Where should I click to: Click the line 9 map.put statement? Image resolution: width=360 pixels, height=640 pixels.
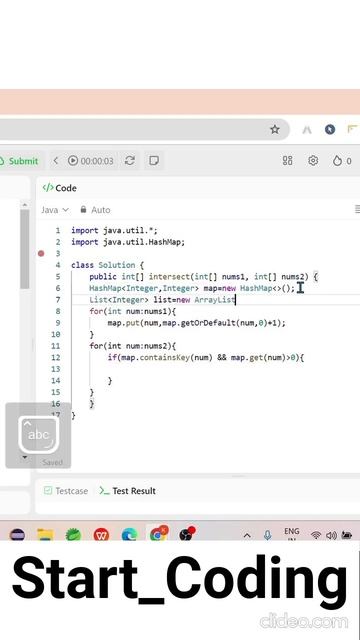[196, 323]
